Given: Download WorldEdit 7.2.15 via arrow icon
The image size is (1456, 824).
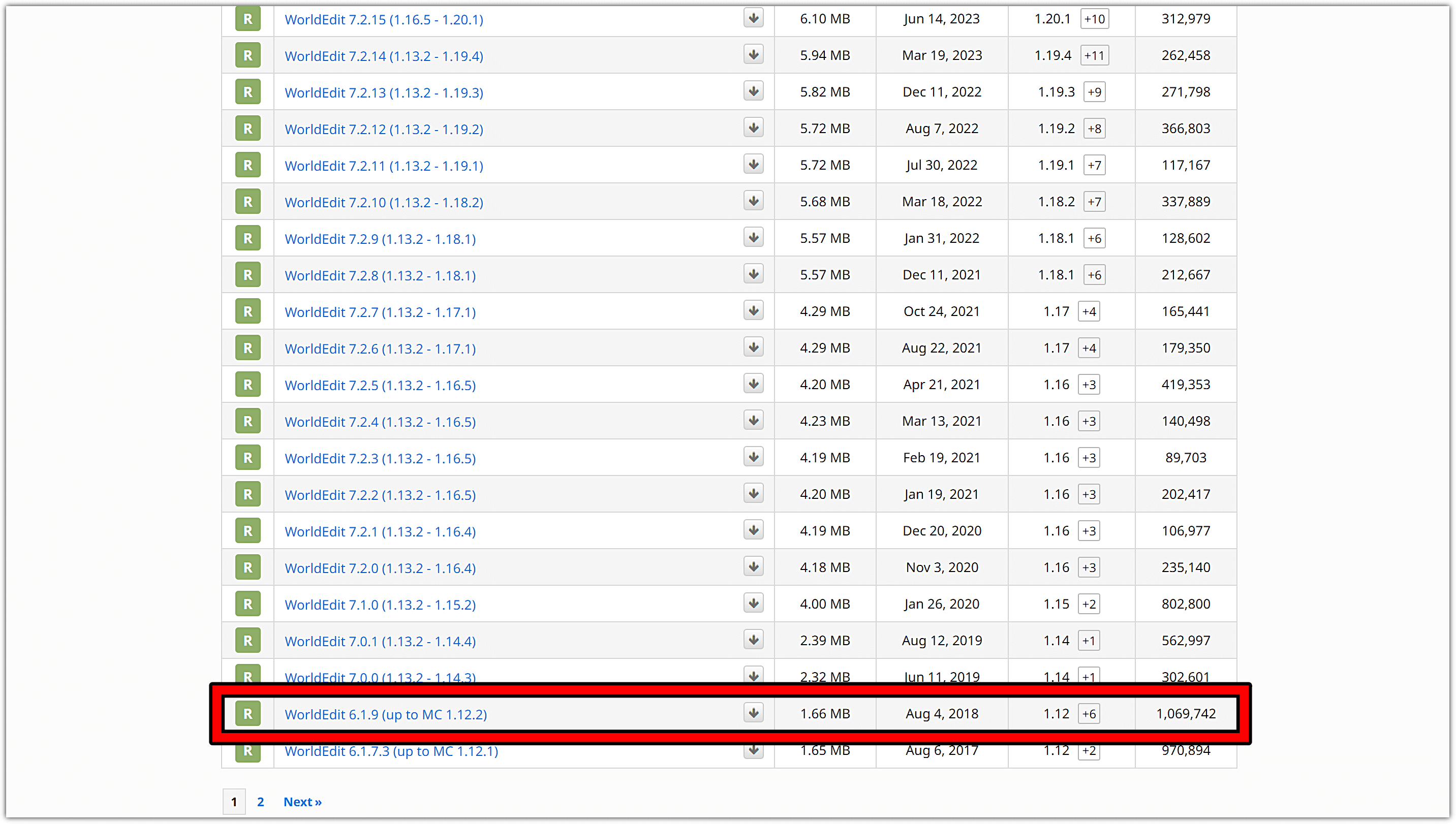Looking at the screenshot, I should [x=754, y=18].
